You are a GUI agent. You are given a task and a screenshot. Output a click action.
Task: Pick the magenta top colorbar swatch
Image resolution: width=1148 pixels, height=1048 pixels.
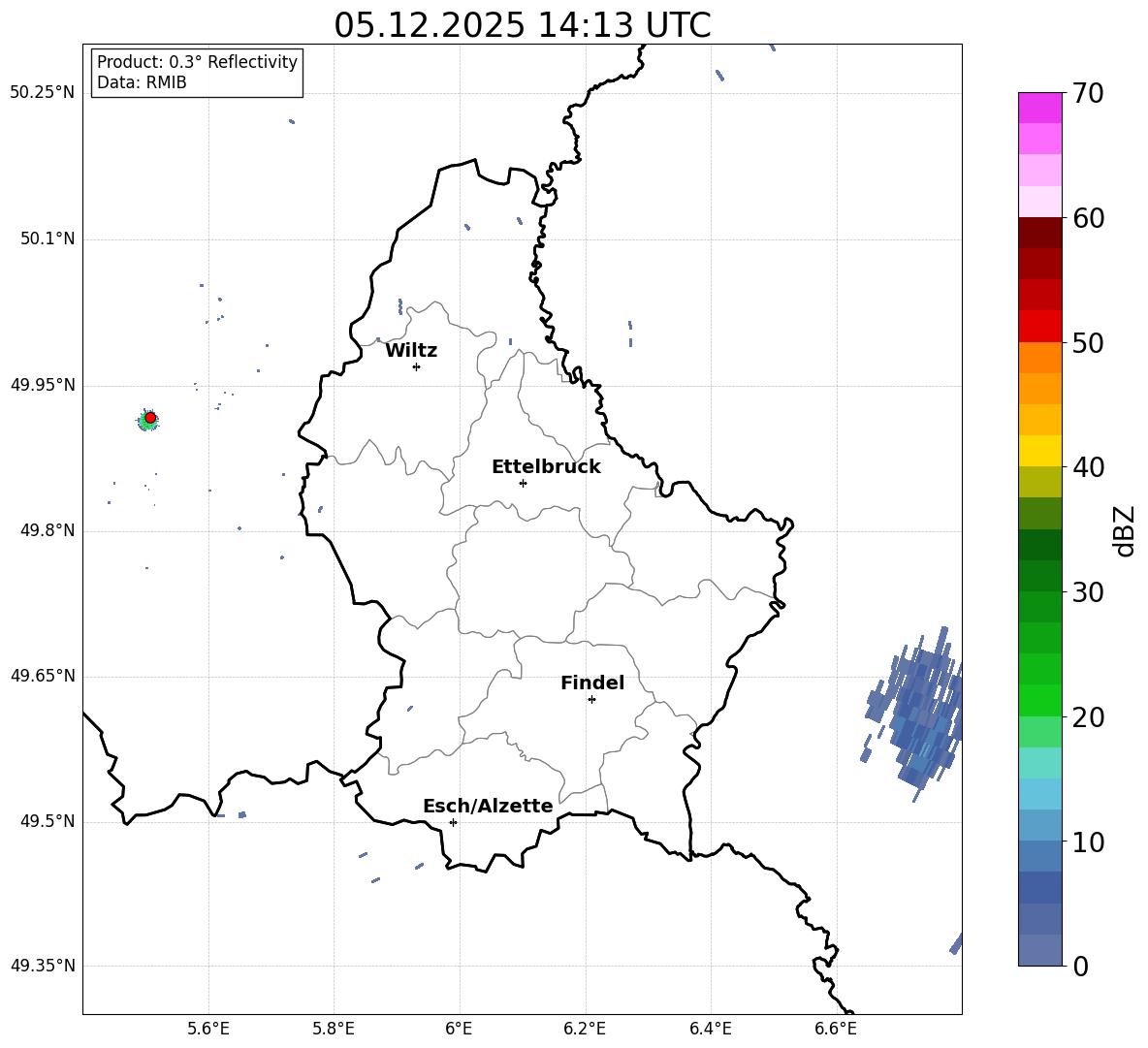coord(1040,109)
